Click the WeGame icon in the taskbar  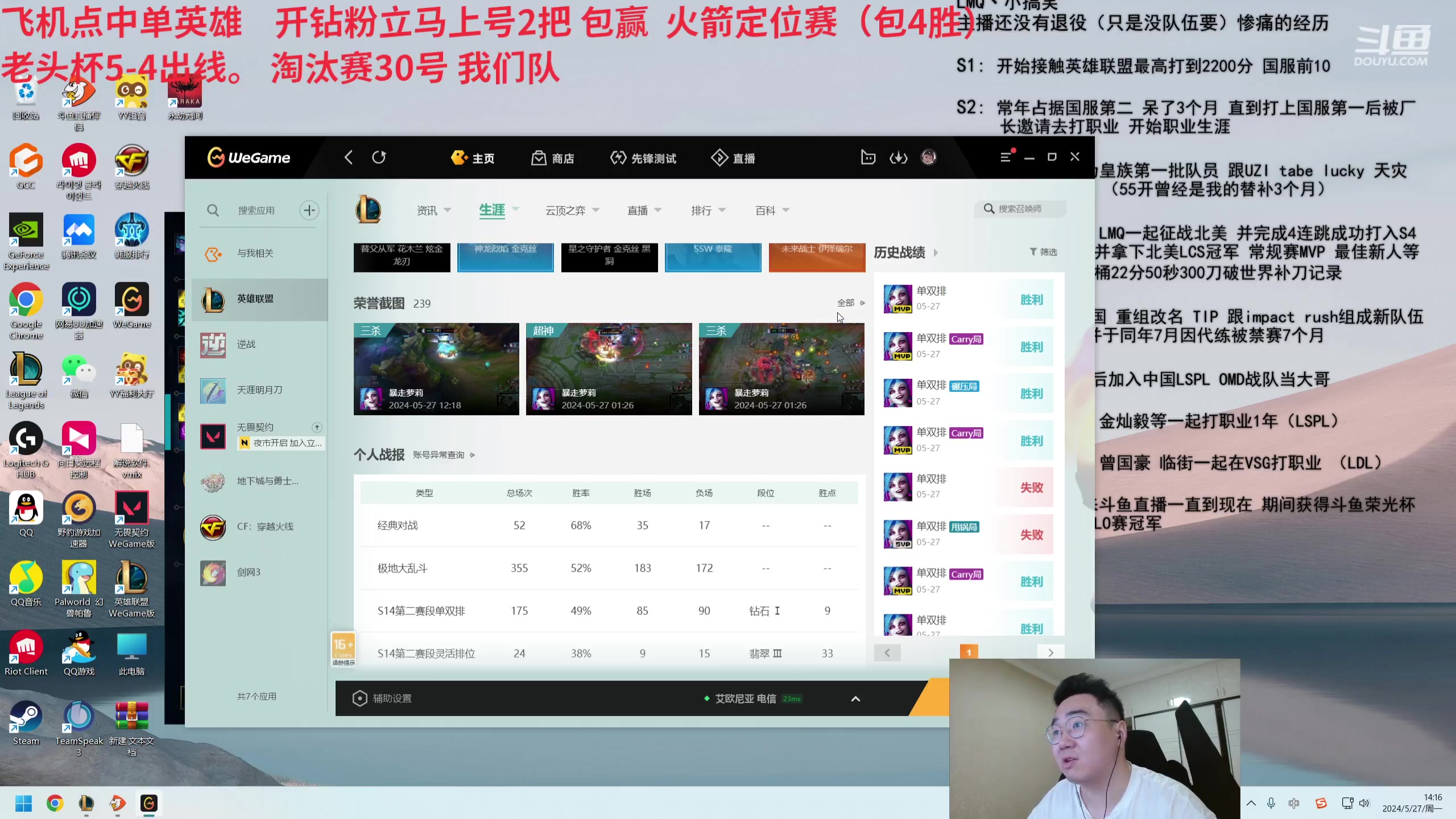pyautogui.click(x=149, y=803)
